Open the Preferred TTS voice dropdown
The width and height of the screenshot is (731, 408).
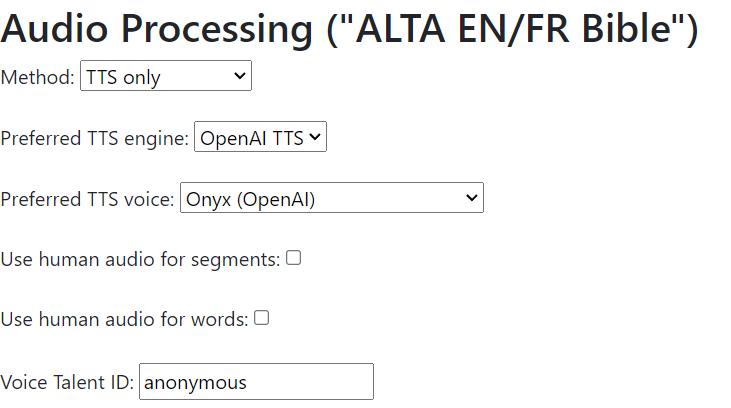point(331,198)
